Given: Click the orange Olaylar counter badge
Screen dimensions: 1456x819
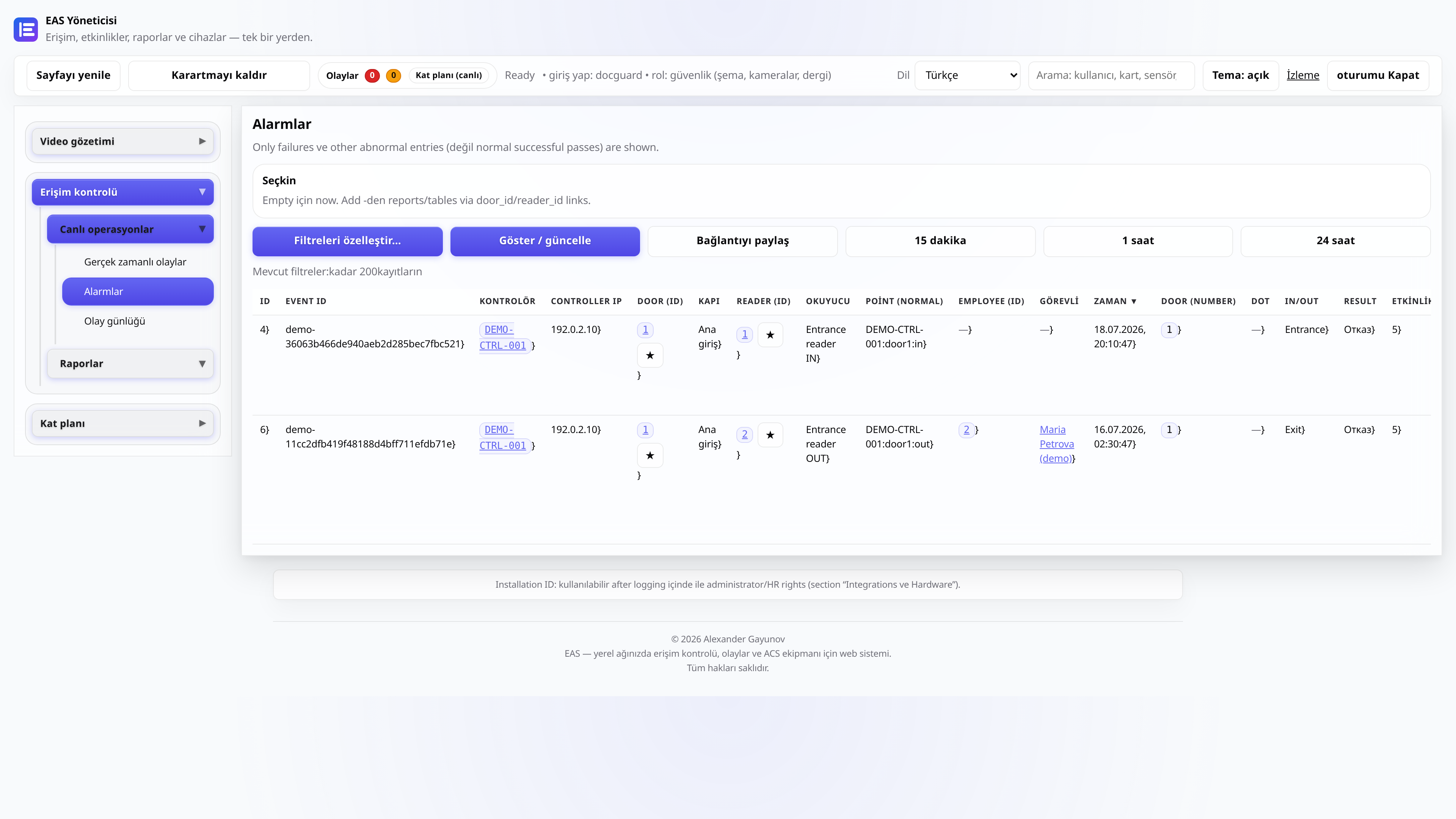Looking at the screenshot, I should (394, 75).
